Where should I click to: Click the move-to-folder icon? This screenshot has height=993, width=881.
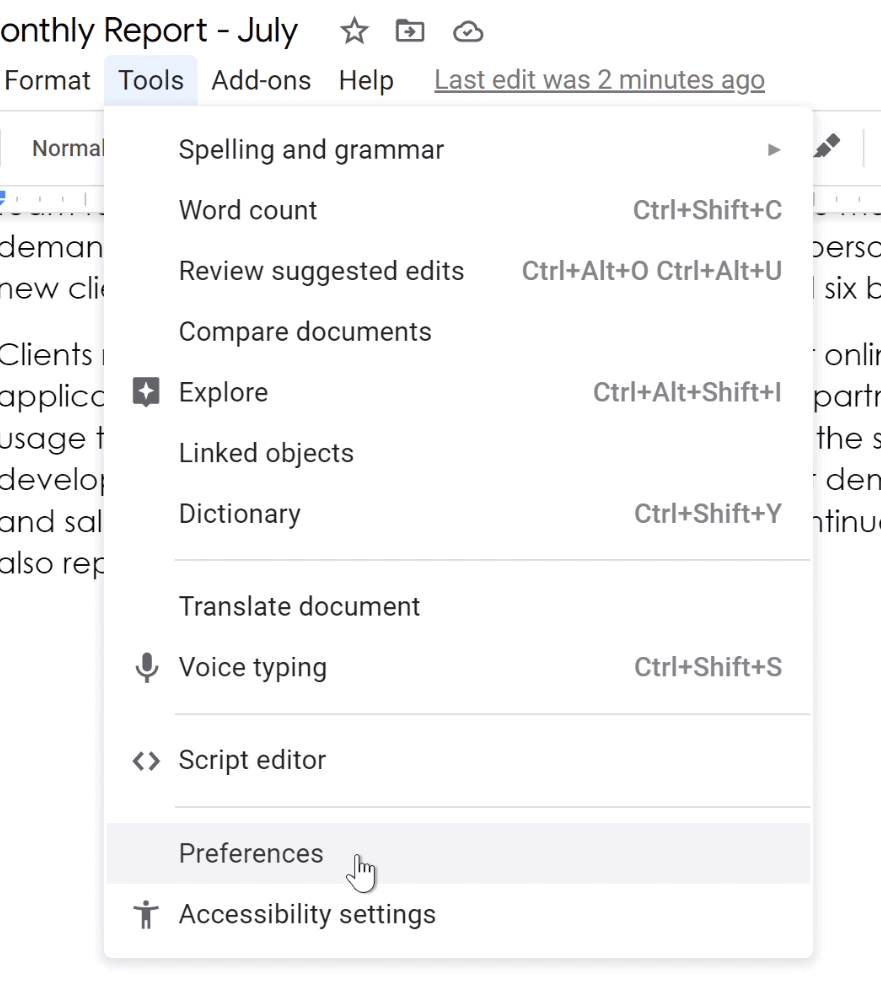pyautogui.click(x=409, y=31)
